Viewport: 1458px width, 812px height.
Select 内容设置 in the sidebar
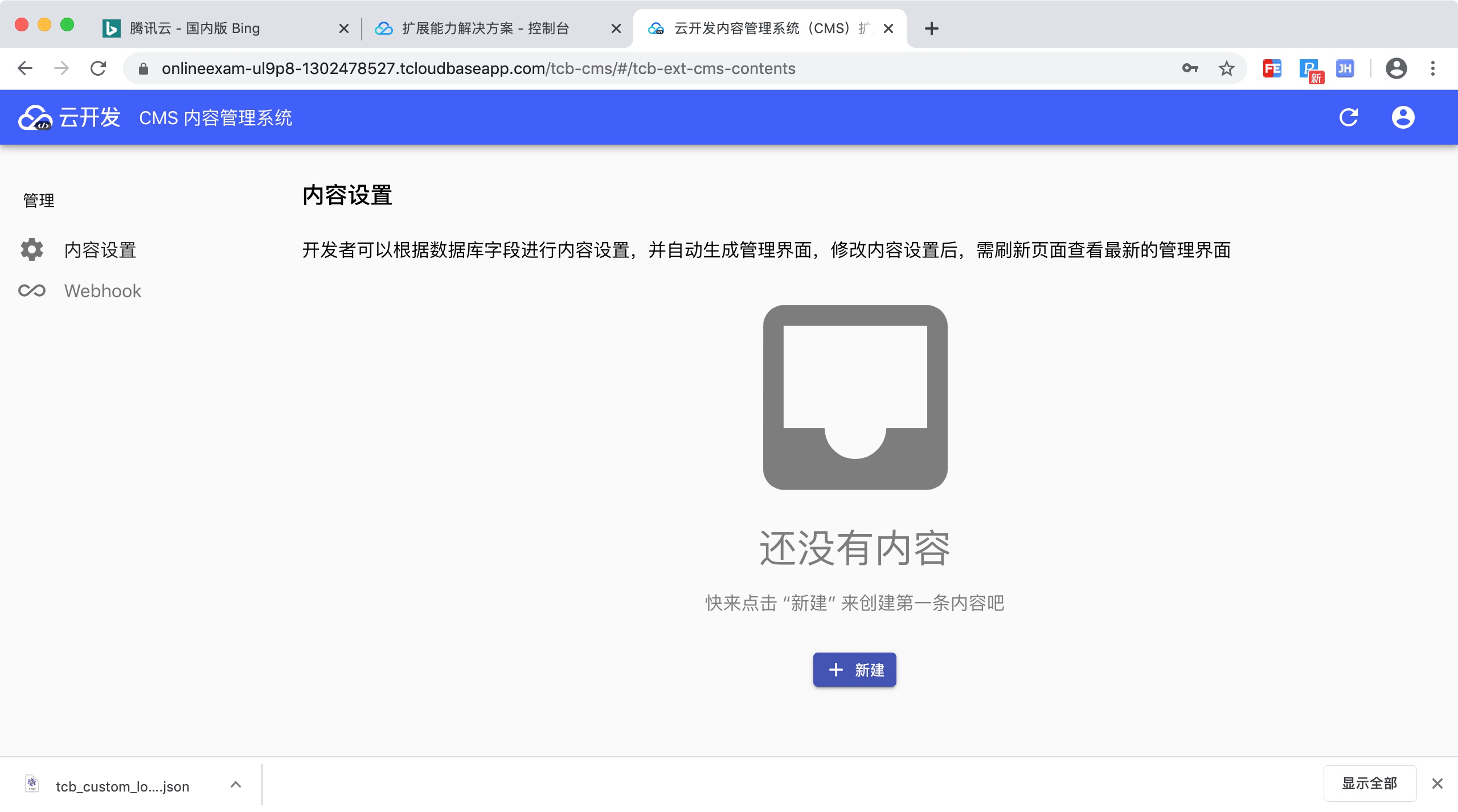(x=100, y=250)
